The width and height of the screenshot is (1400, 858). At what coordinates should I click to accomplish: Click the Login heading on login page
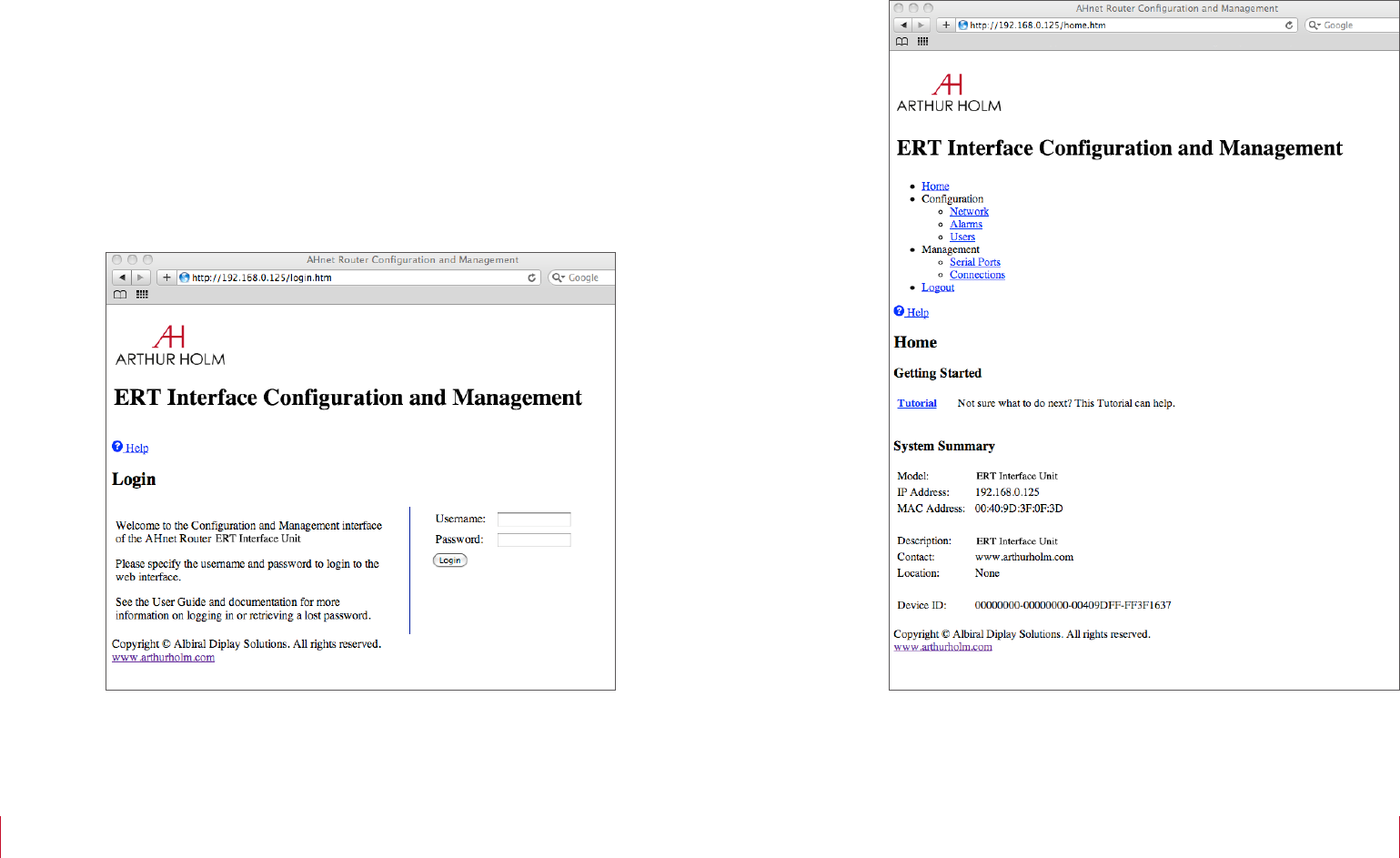pyautogui.click(x=134, y=479)
